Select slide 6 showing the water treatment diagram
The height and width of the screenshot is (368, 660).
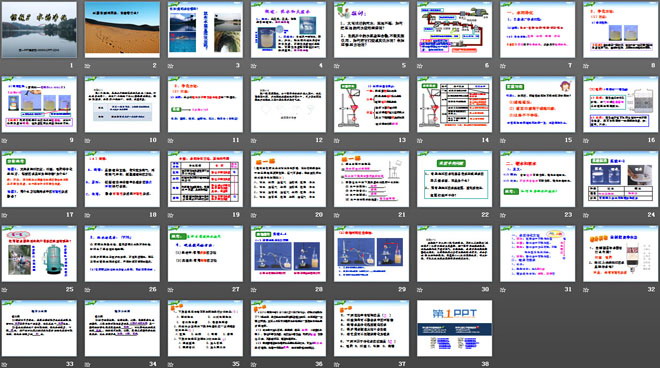(455, 29)
